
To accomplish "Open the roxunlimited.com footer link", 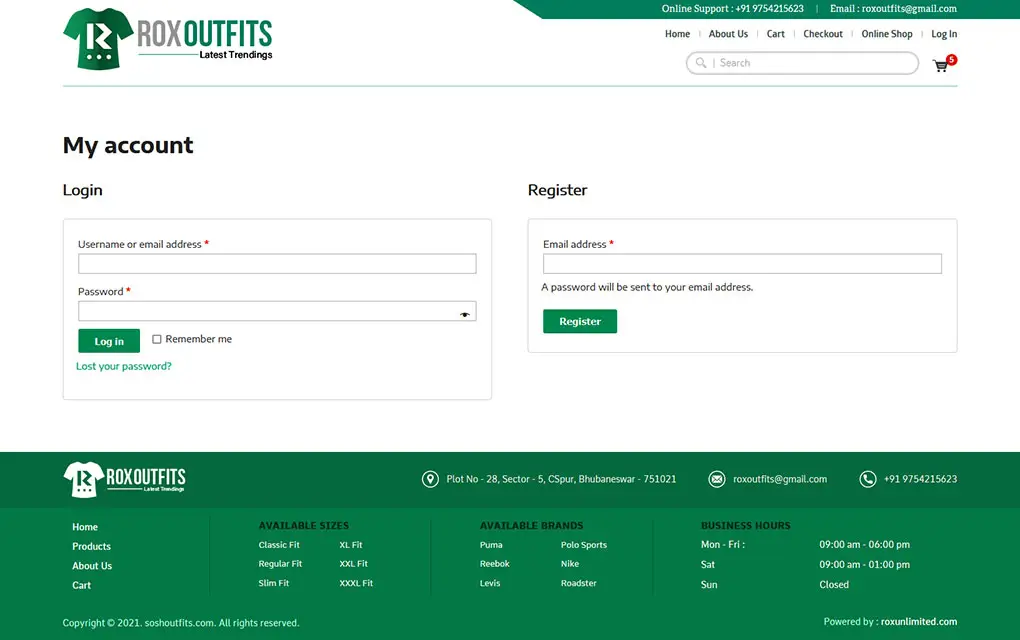I will pyautogui.click(x=918, y=622).
